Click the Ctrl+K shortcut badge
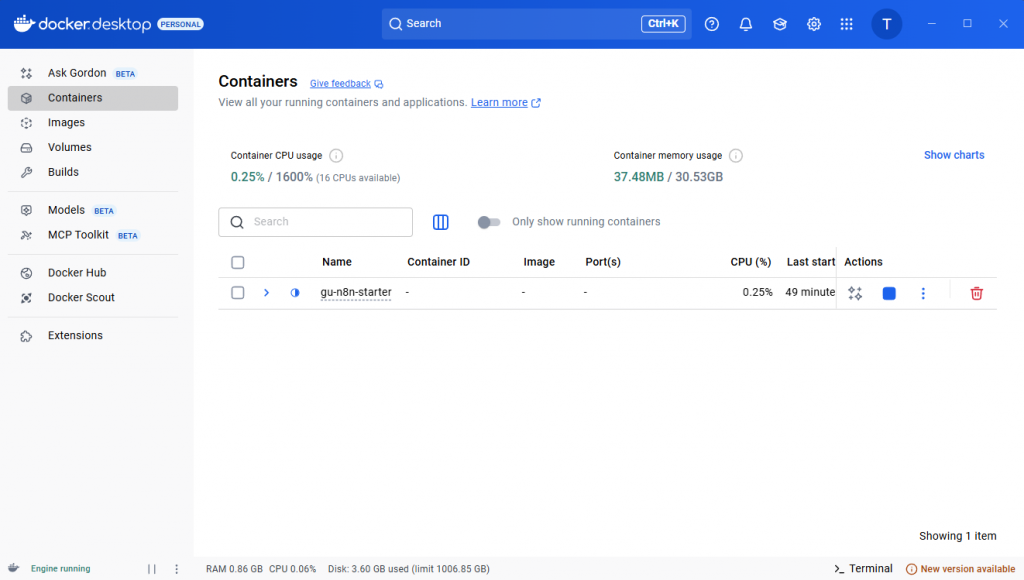 663,24
